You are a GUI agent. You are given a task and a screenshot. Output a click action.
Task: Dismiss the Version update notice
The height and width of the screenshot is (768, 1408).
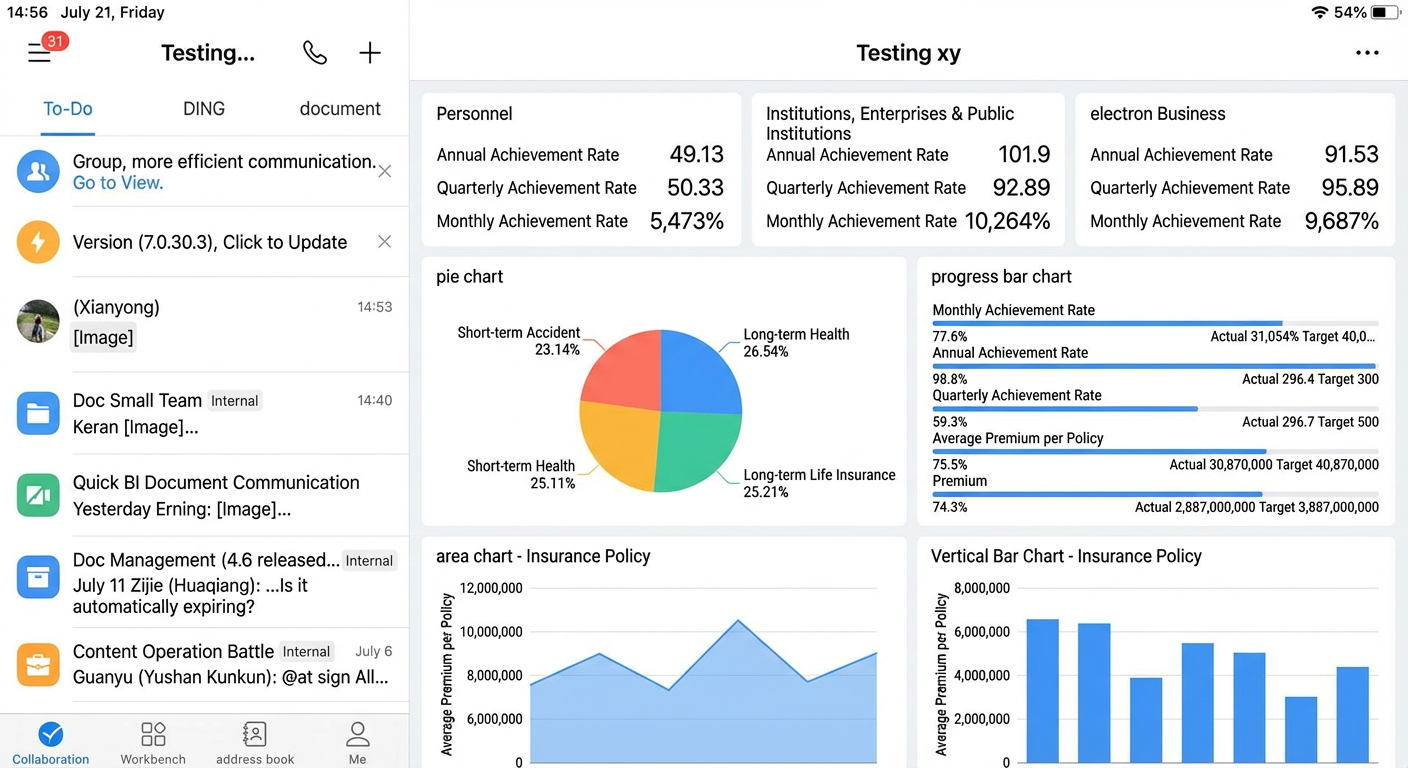point(385,241)
